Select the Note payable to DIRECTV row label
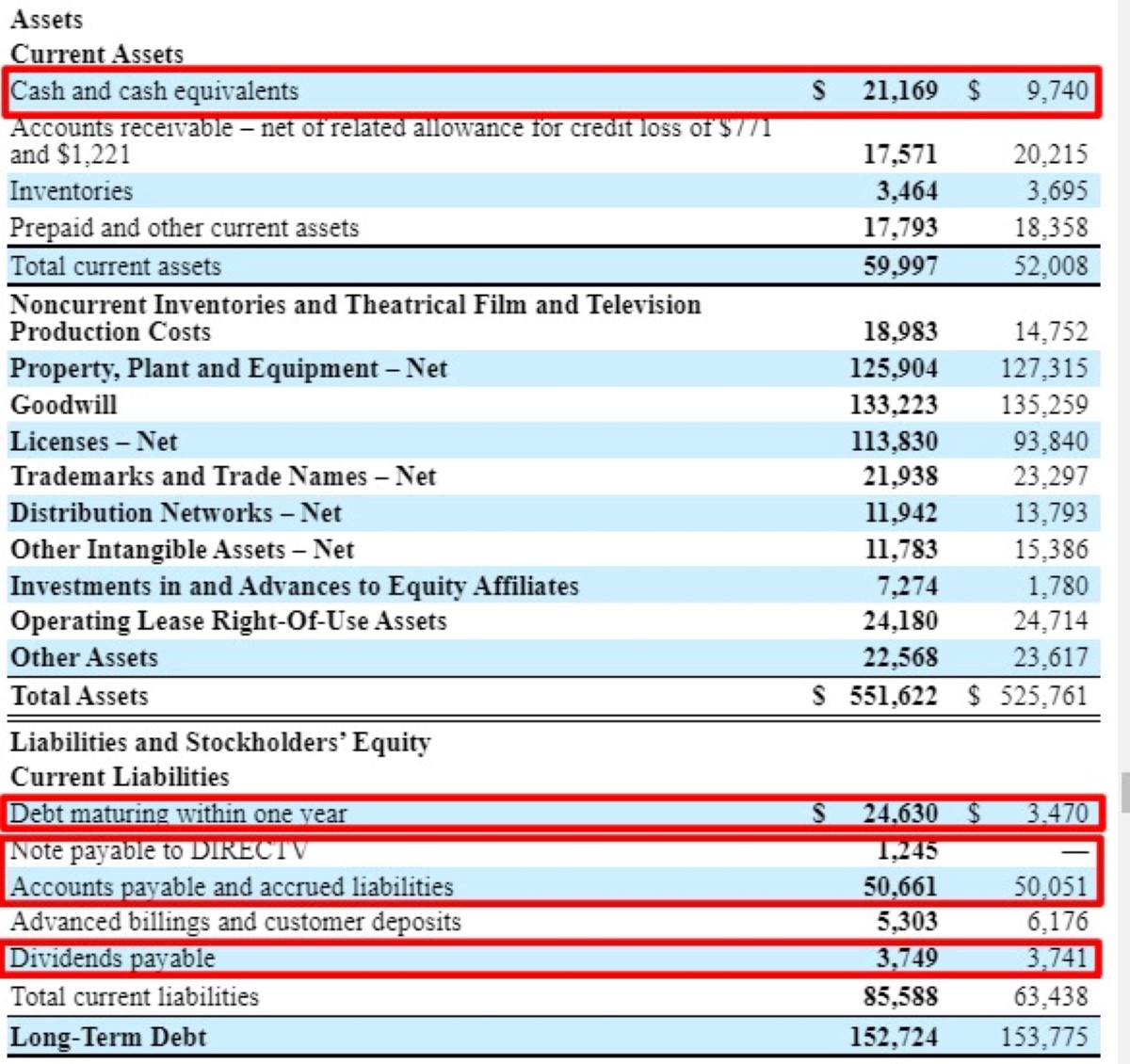Image resolution: width=1130 pixels, height=1064 pixels. (x=159, y=850)
